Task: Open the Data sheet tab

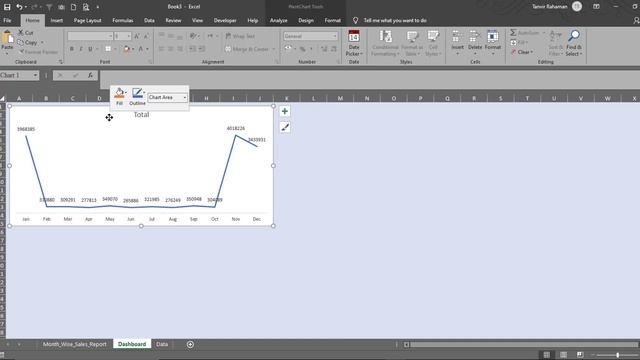Action: (x=162, y=344)
